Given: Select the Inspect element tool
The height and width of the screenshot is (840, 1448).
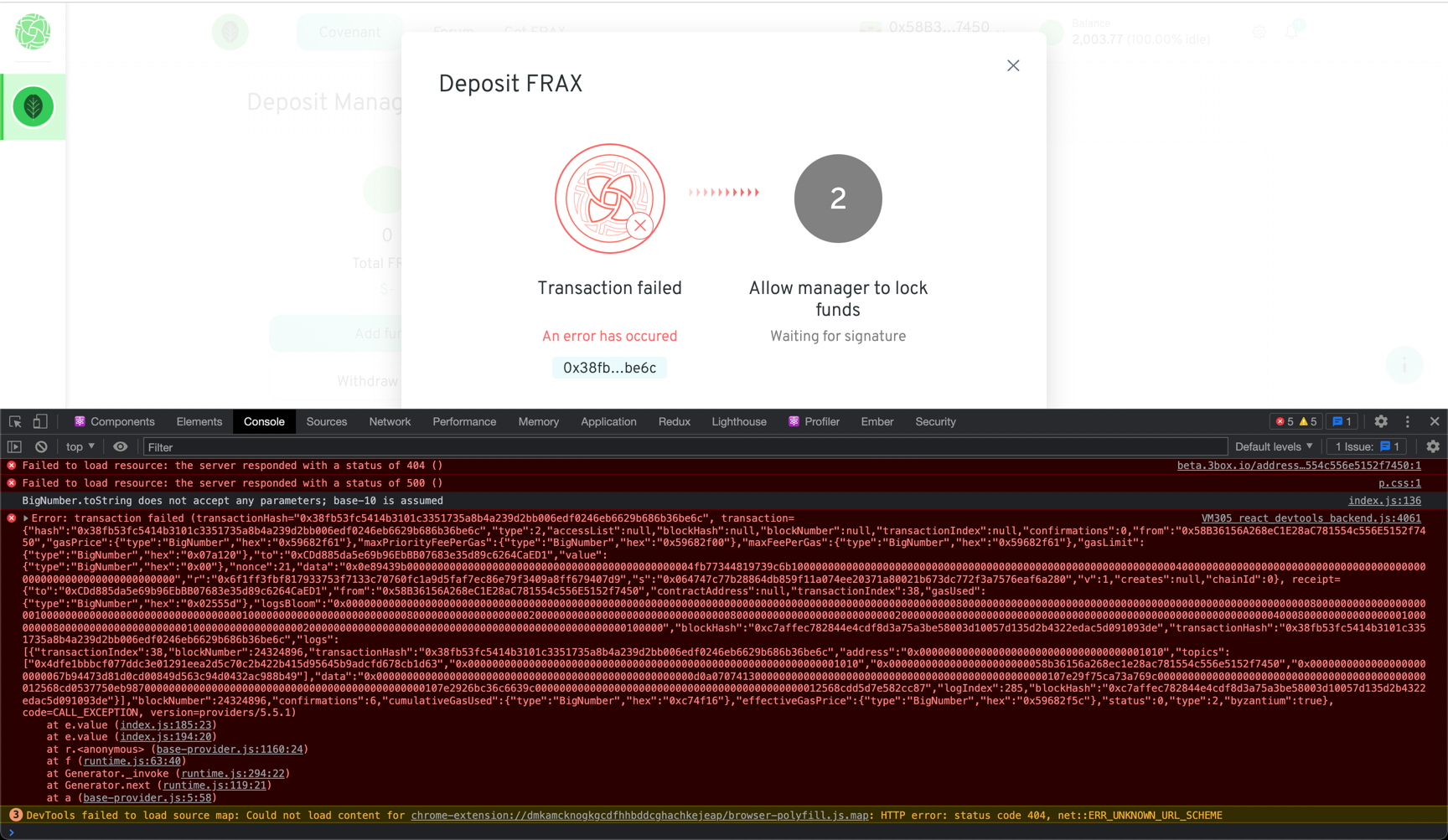Looking at the screenshot, I should click(13, 421).
